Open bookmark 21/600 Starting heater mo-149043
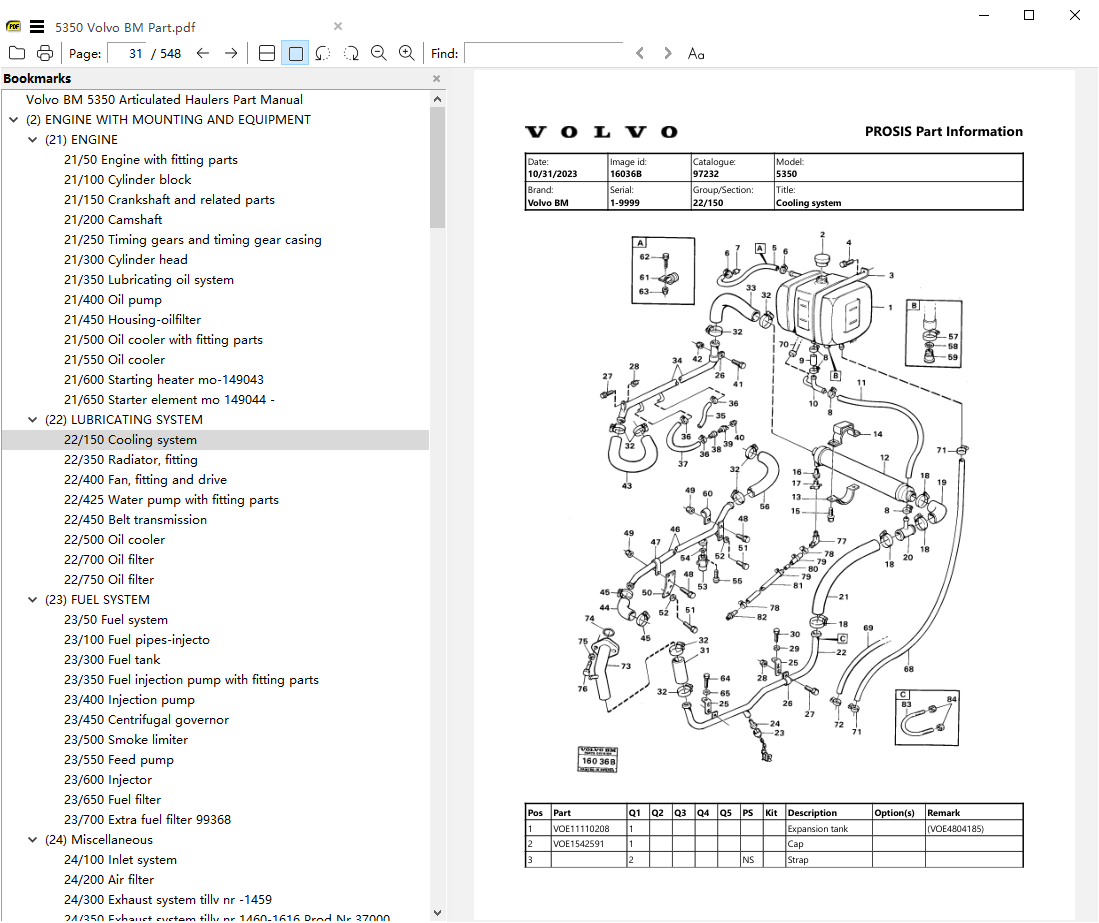The height and width of the screenshot is (923, 1099). tap(164, 380)
